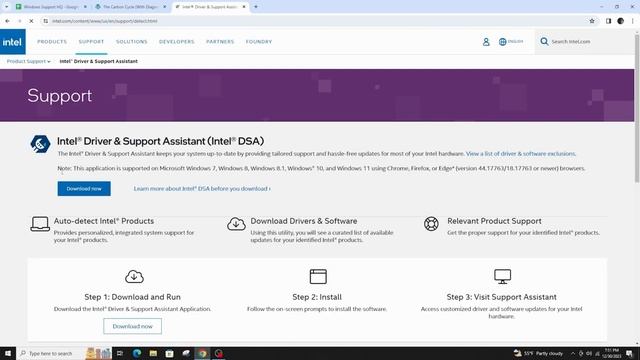The height and width of the screenshot is (360, 640).
Task: Click the 'Step 2: Install' heading
Action: click(x=317, y=297)
